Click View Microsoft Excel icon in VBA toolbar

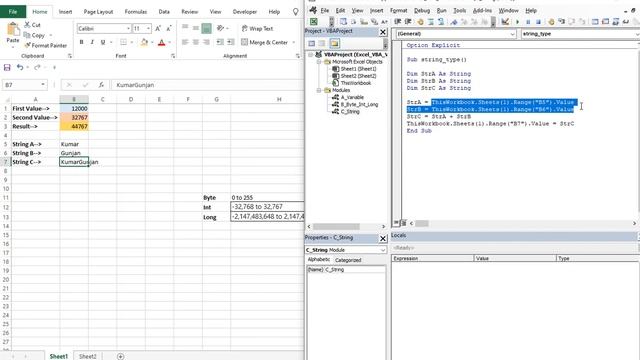[x=314, y=22]
